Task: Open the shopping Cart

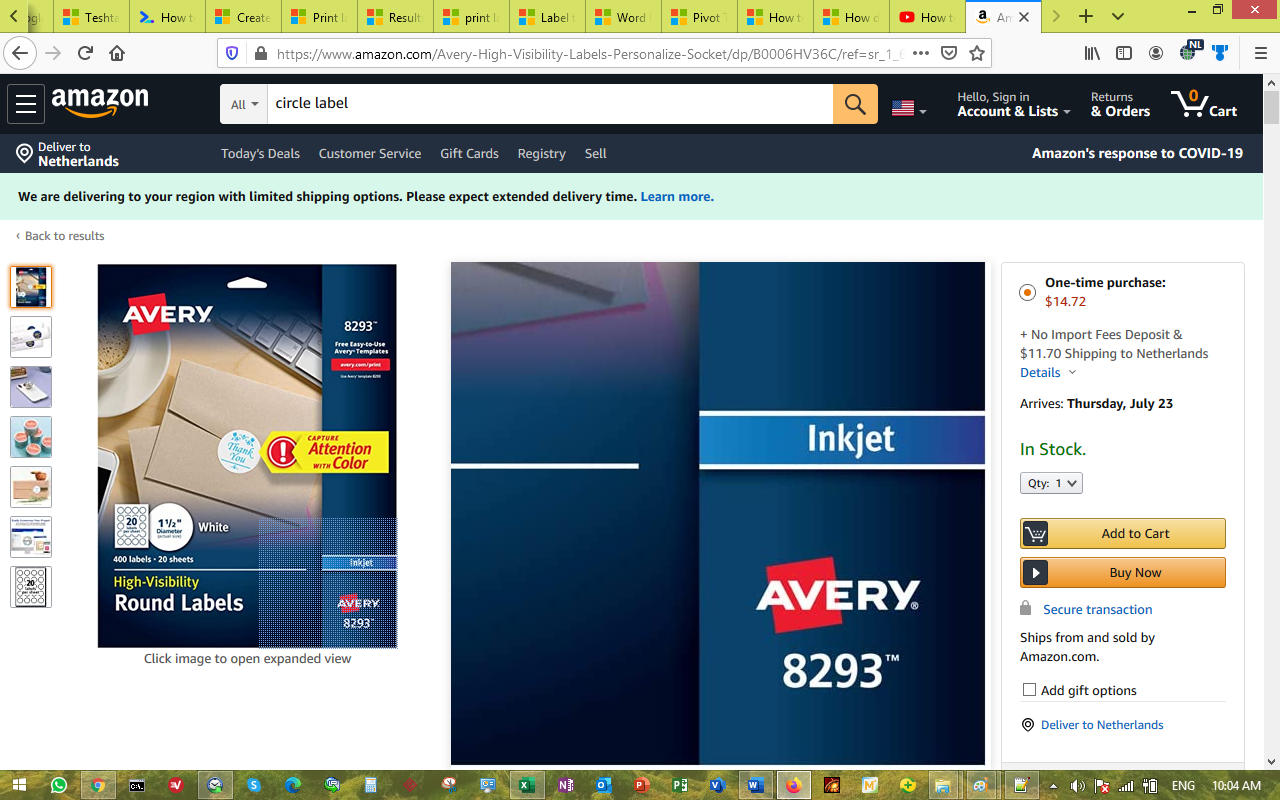Action: point(1204,104)
